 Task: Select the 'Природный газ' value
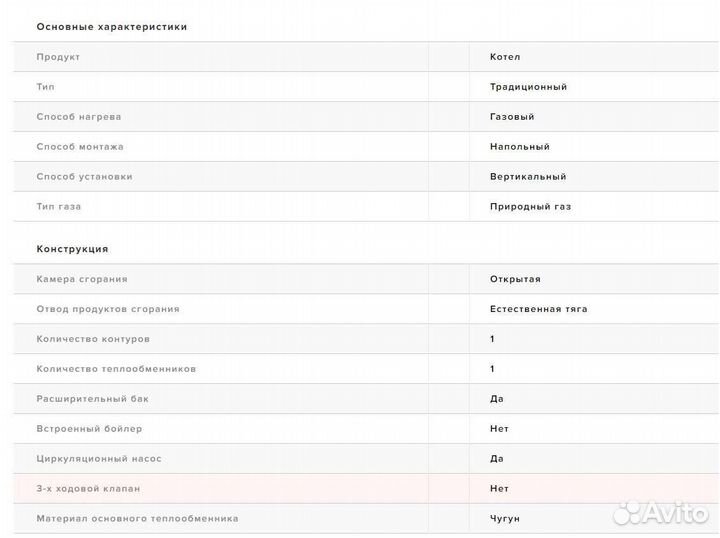pos(530,207)
